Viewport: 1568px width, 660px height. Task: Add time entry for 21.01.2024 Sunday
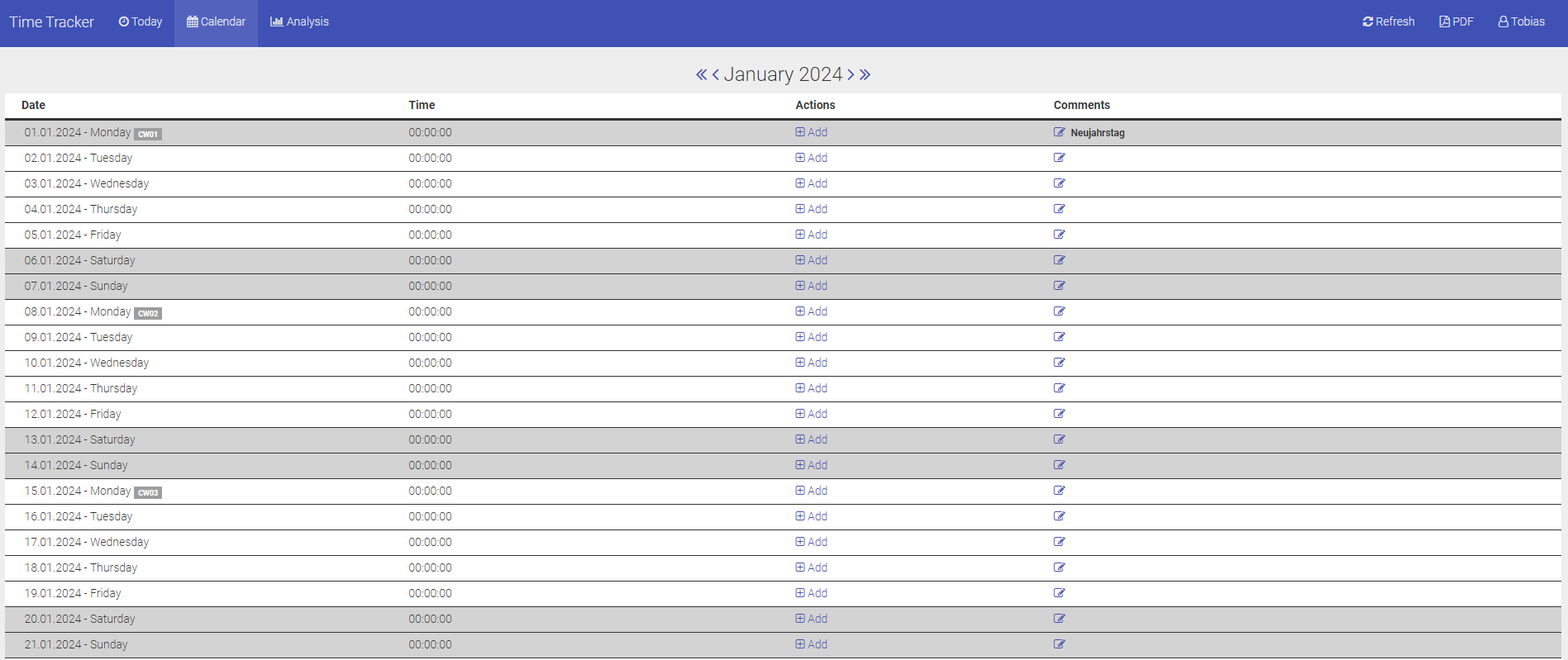tap(812, 644)
